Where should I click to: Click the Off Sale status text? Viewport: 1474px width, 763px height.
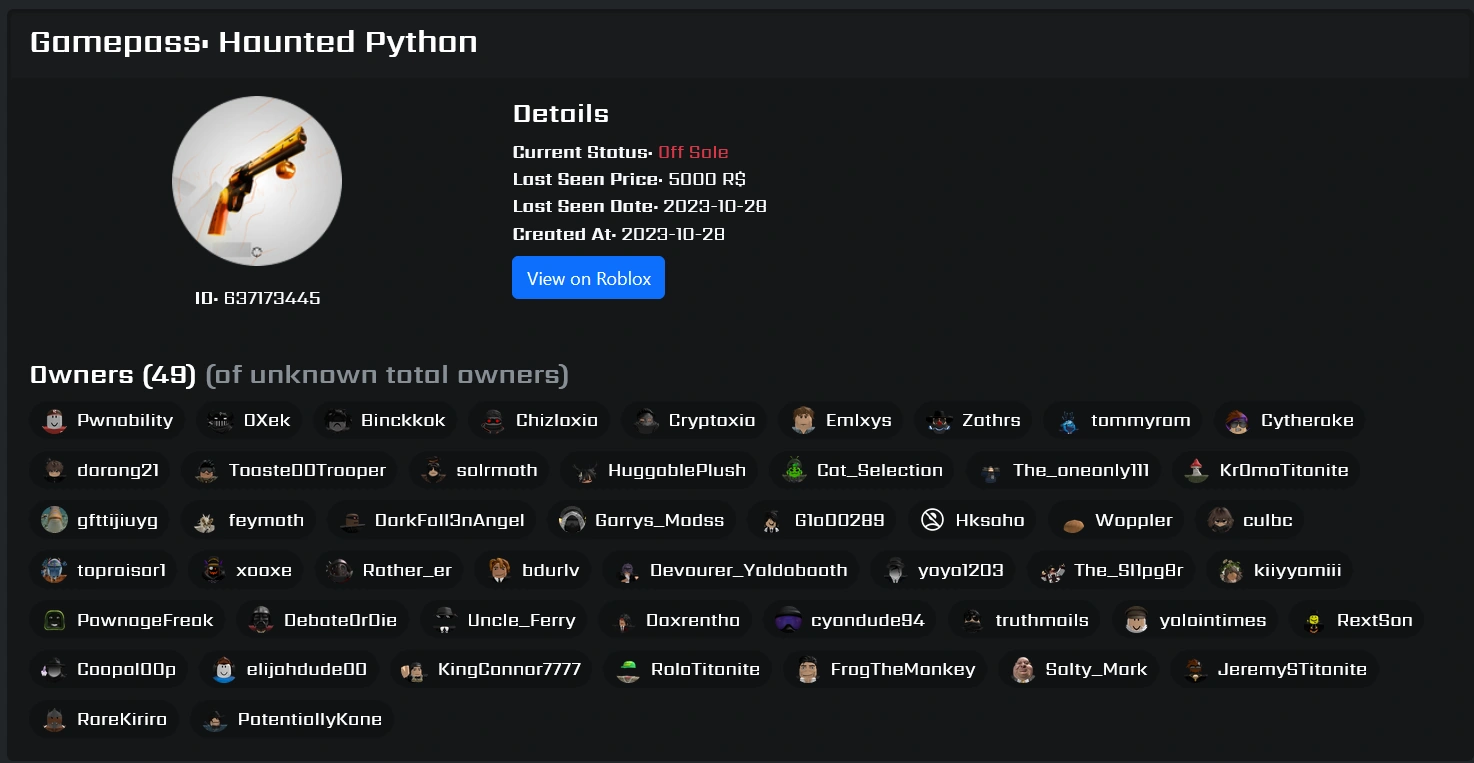(693, 152)
